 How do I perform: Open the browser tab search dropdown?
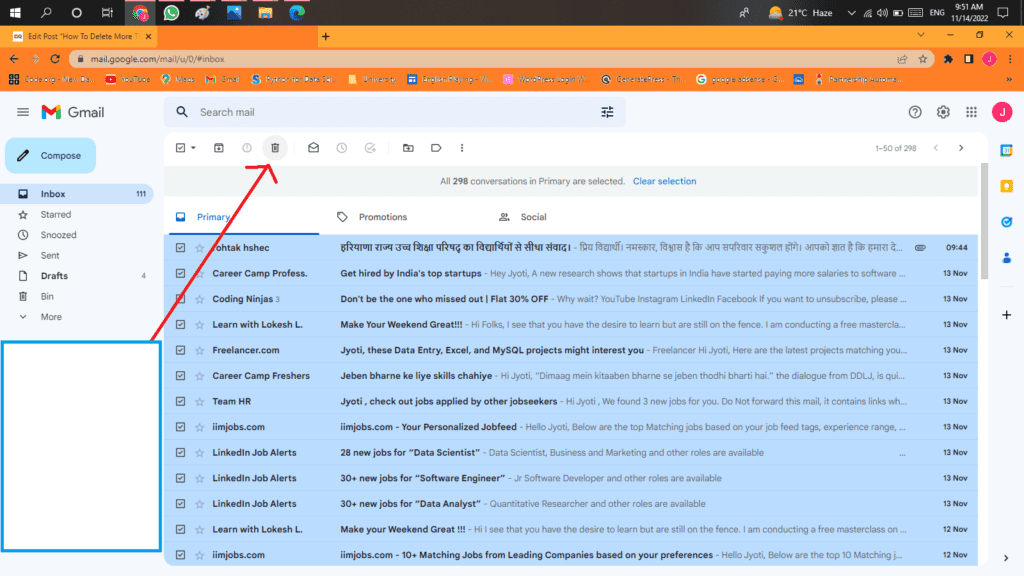click(921, 35)
